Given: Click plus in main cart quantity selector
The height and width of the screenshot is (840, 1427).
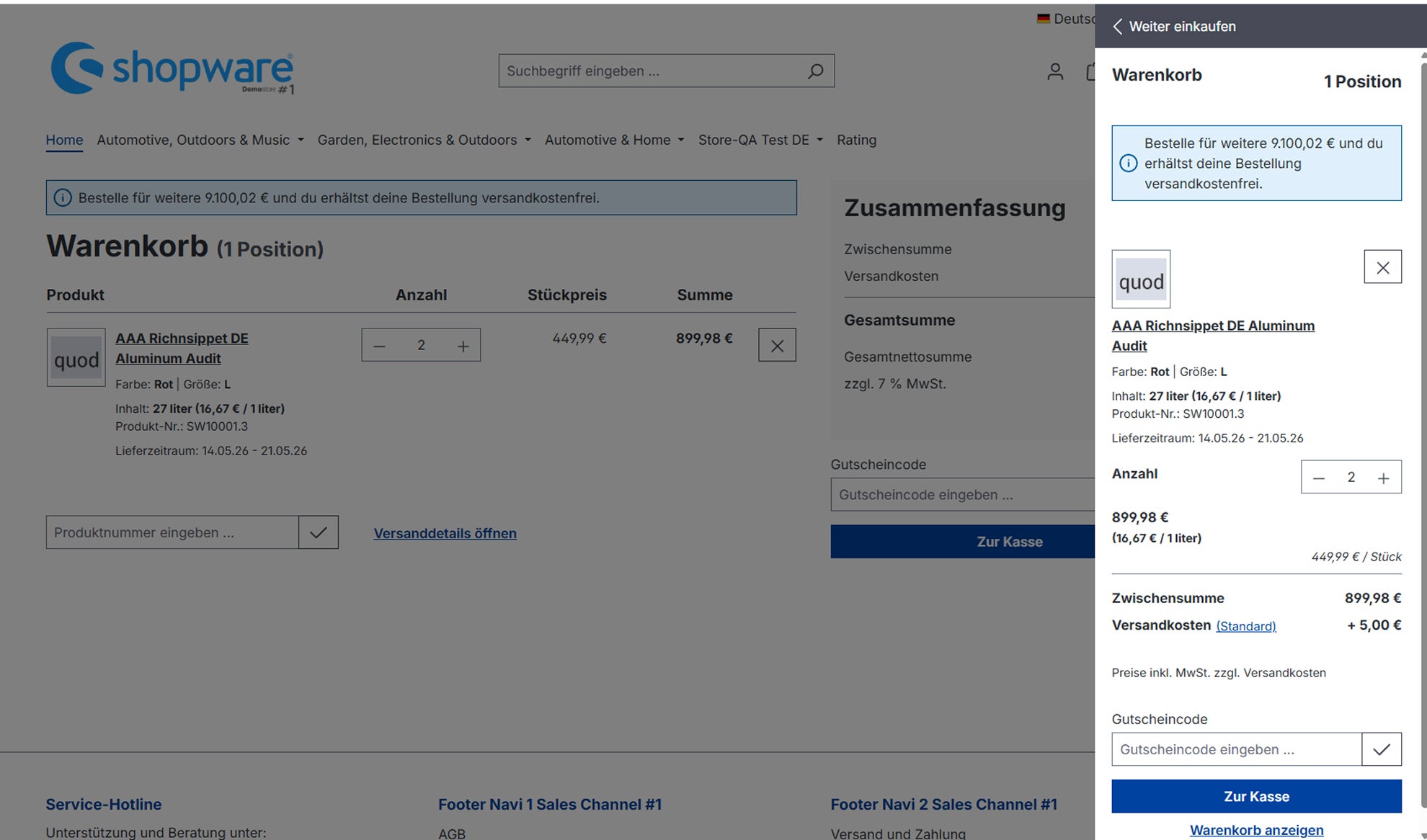Looking at the screenshot, I should 463,346.
